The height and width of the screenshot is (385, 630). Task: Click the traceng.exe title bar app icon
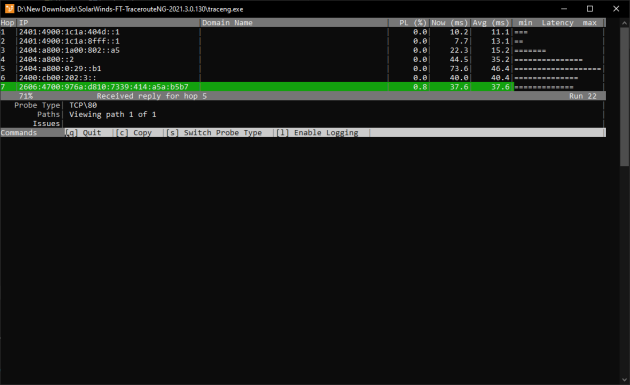pyautogui.click(x=9, y=8)
